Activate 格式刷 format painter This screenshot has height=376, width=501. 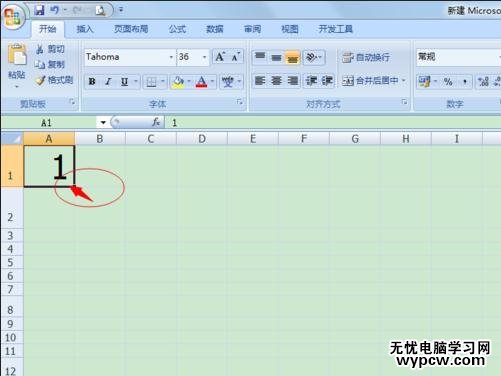[x=55, y=80]
